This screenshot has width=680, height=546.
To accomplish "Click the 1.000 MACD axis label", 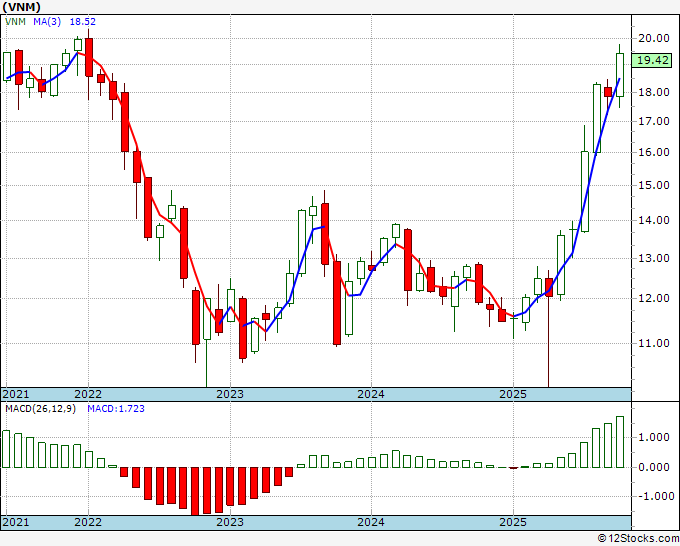I will [654, 437].
